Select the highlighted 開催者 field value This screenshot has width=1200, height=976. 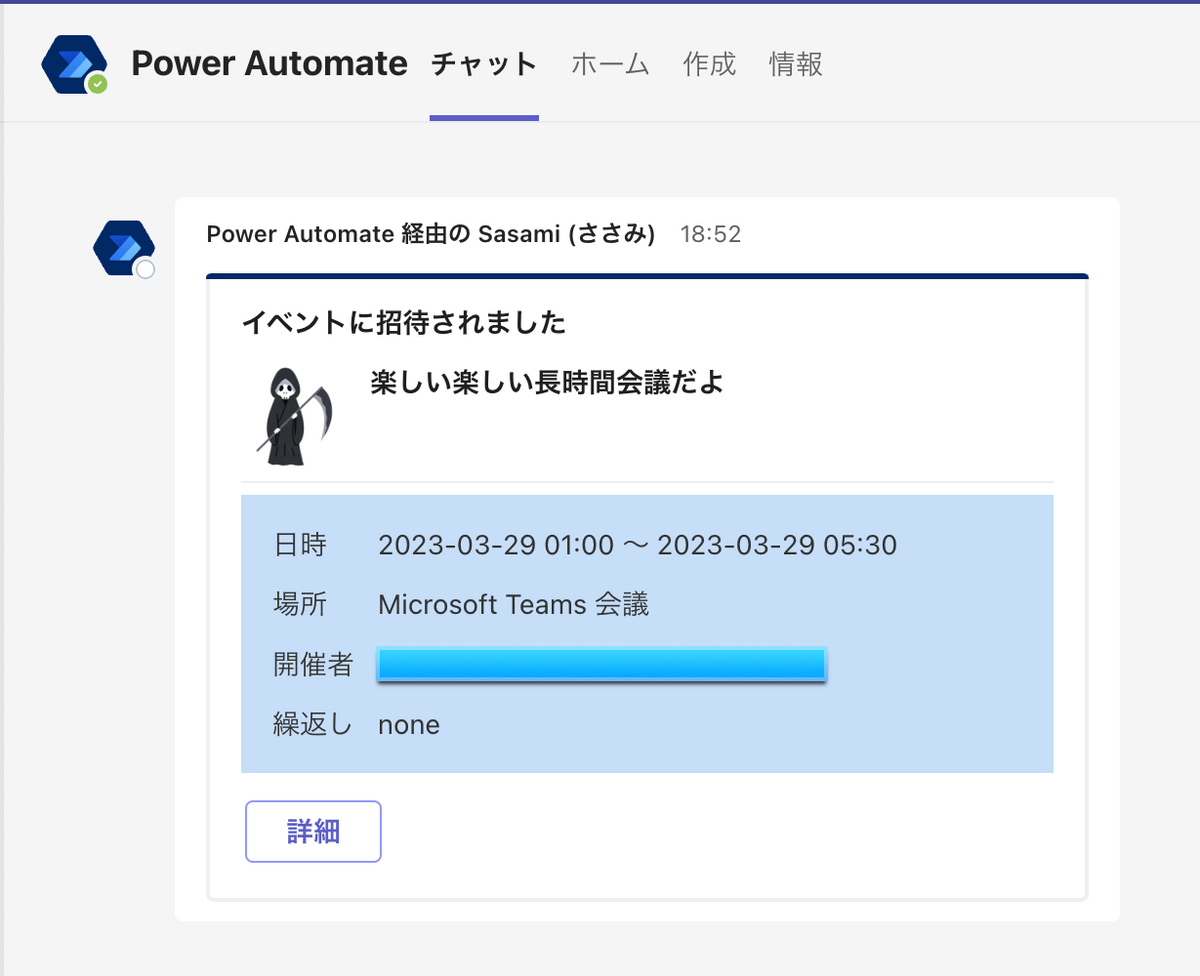point(600,663)
